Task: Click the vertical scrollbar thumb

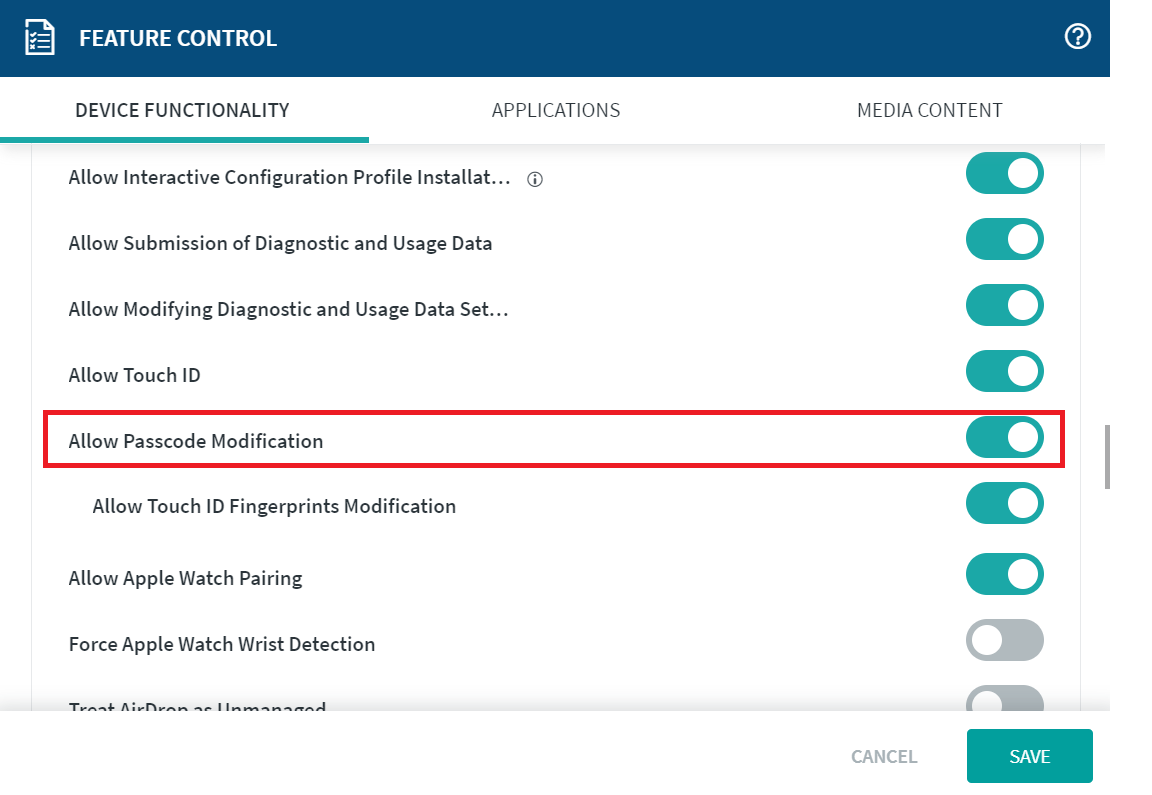Action: point(1107,457)
